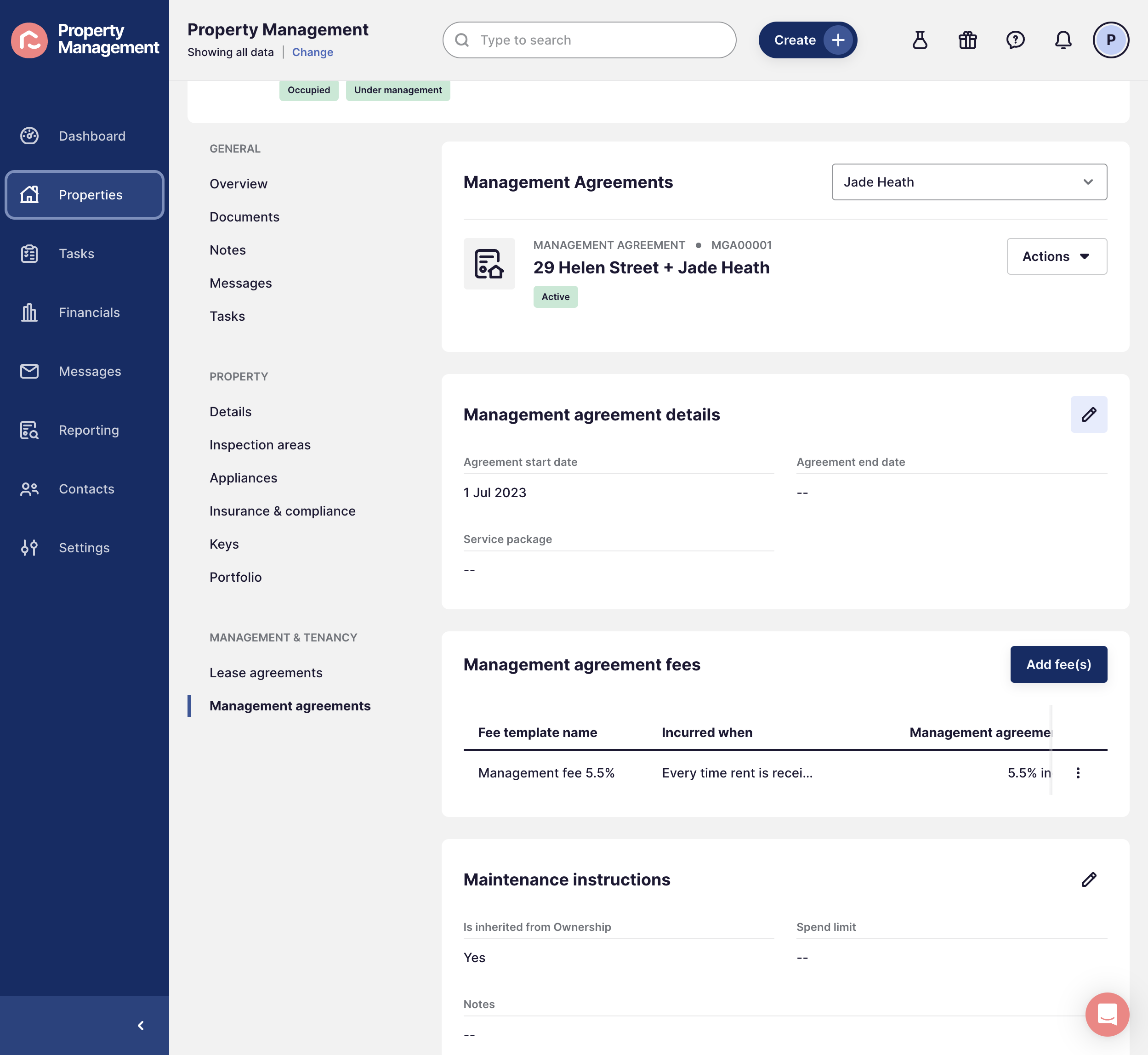Click the plus icon in Create

point(838,40)
